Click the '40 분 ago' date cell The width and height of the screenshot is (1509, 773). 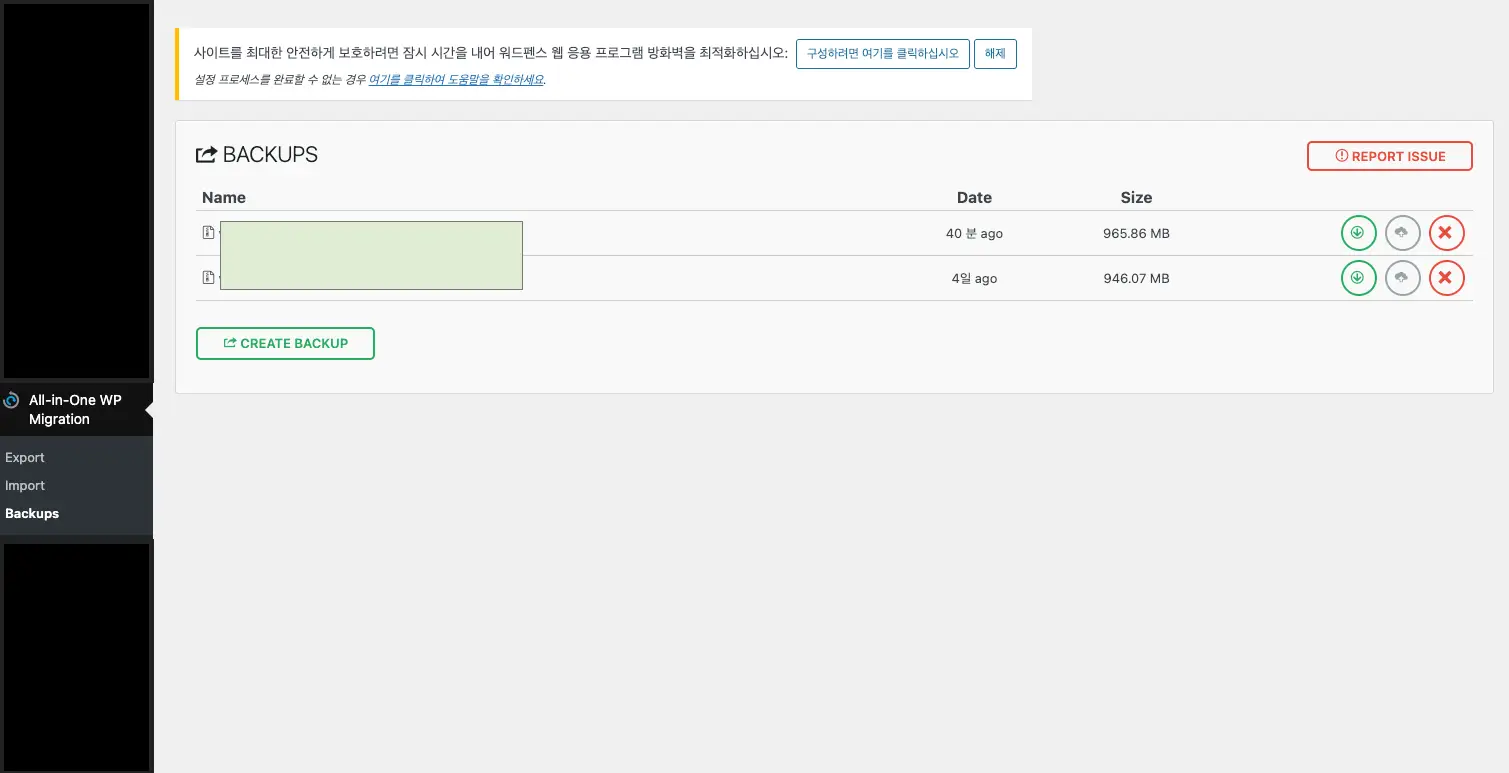pos(974,233)
